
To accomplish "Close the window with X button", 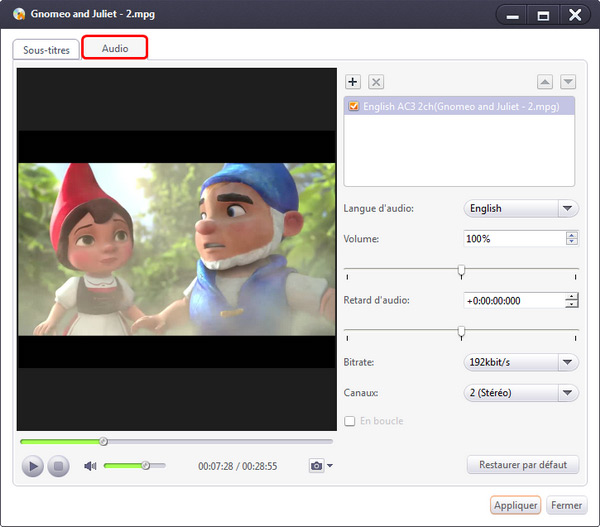I will (575, 15).
